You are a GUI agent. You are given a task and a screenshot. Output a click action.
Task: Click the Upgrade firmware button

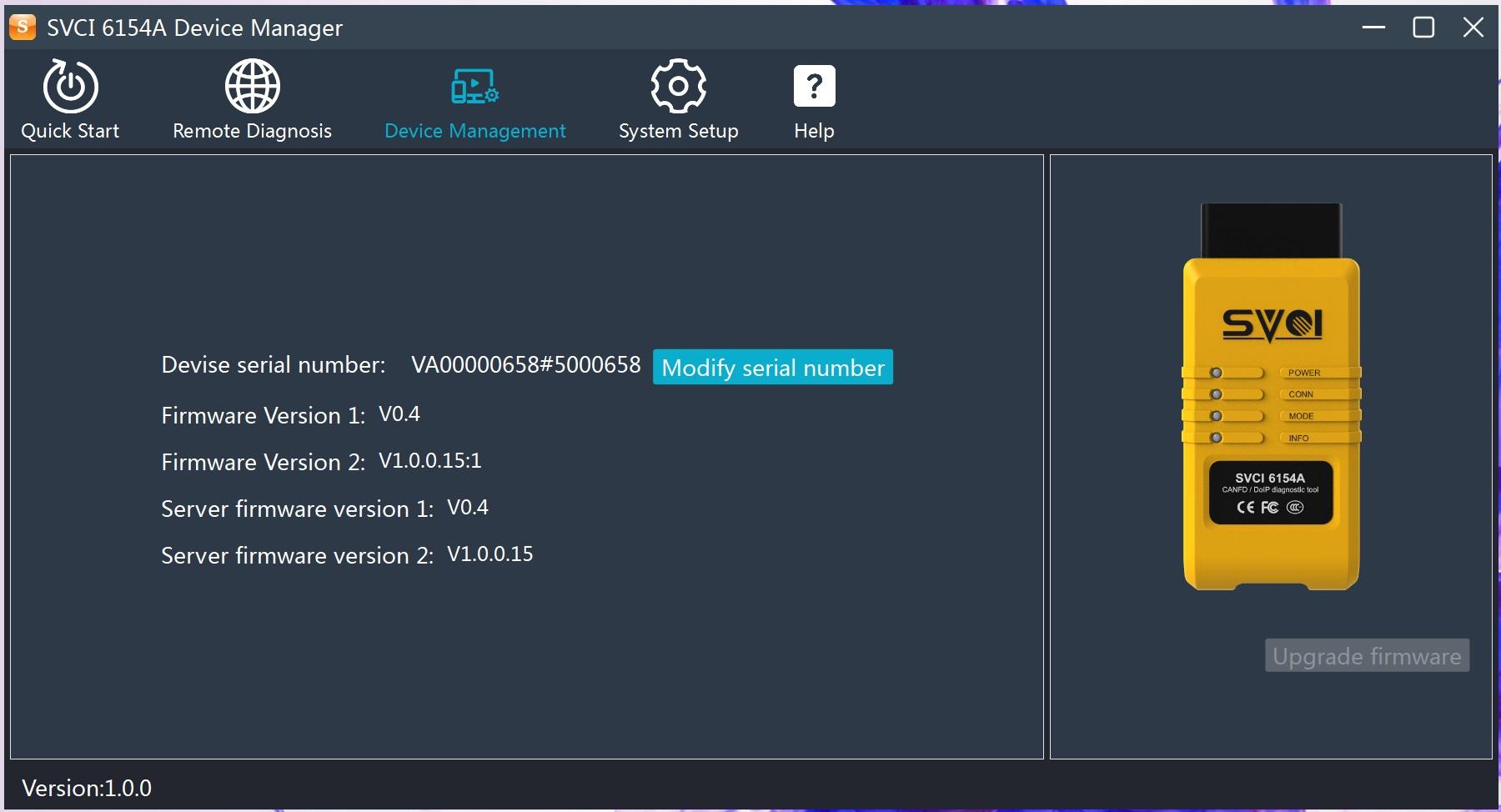tap(1367, 655)
